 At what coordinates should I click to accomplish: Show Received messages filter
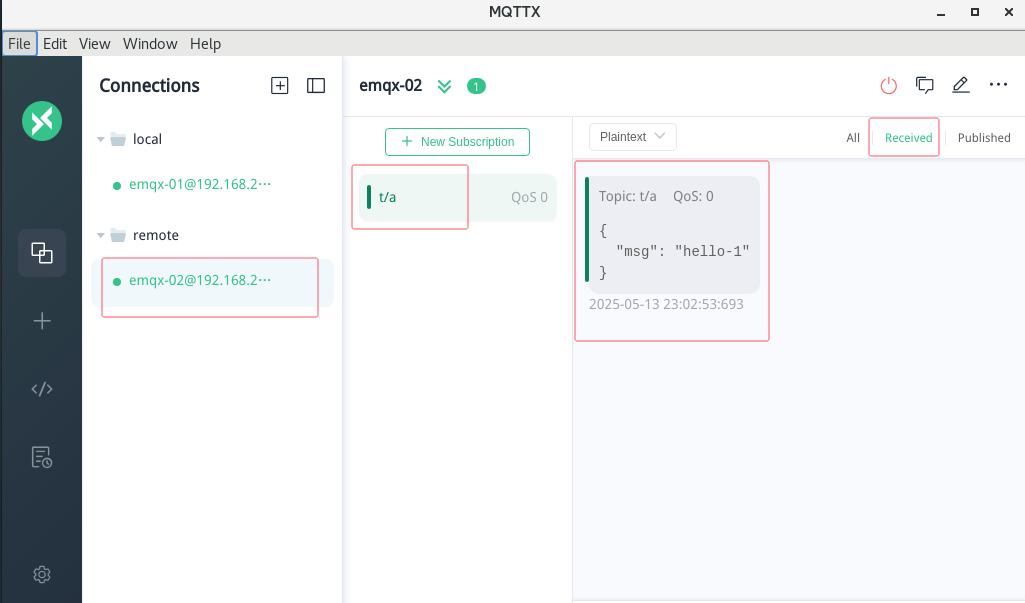908,138
